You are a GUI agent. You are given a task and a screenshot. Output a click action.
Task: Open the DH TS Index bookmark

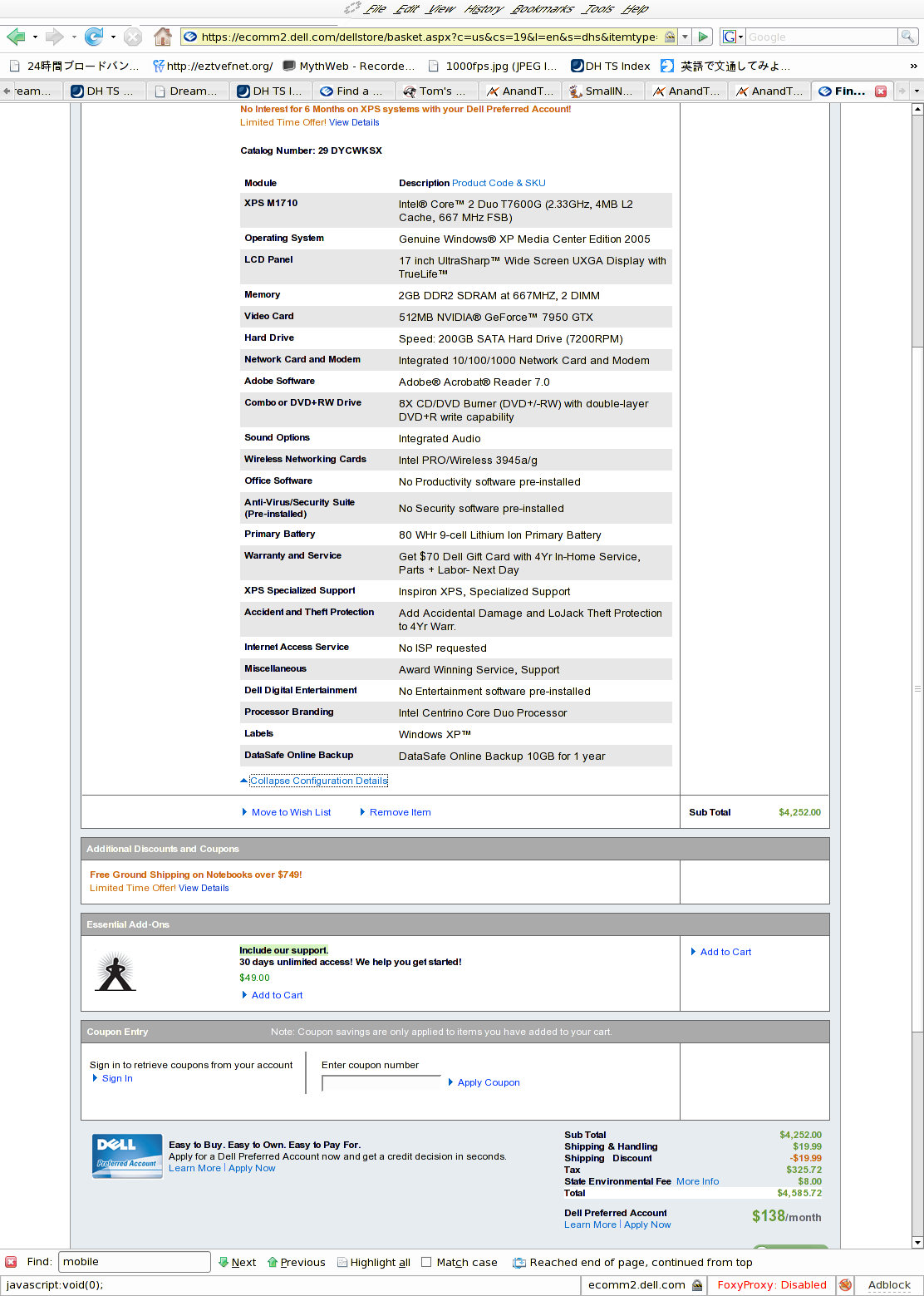tap(611, 66)
